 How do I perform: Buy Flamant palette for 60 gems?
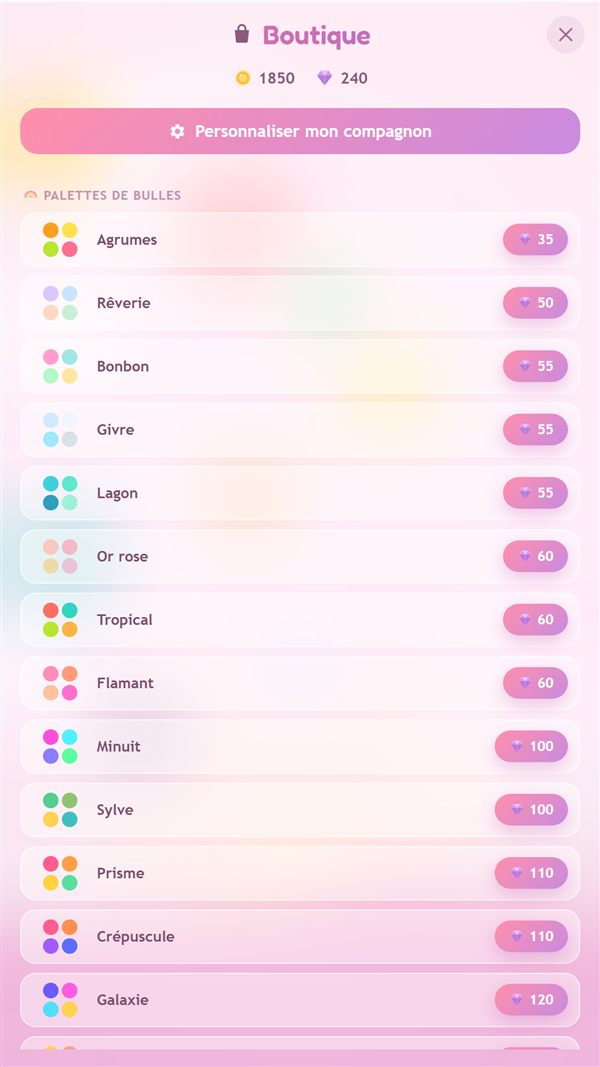[x=535, y=683]
